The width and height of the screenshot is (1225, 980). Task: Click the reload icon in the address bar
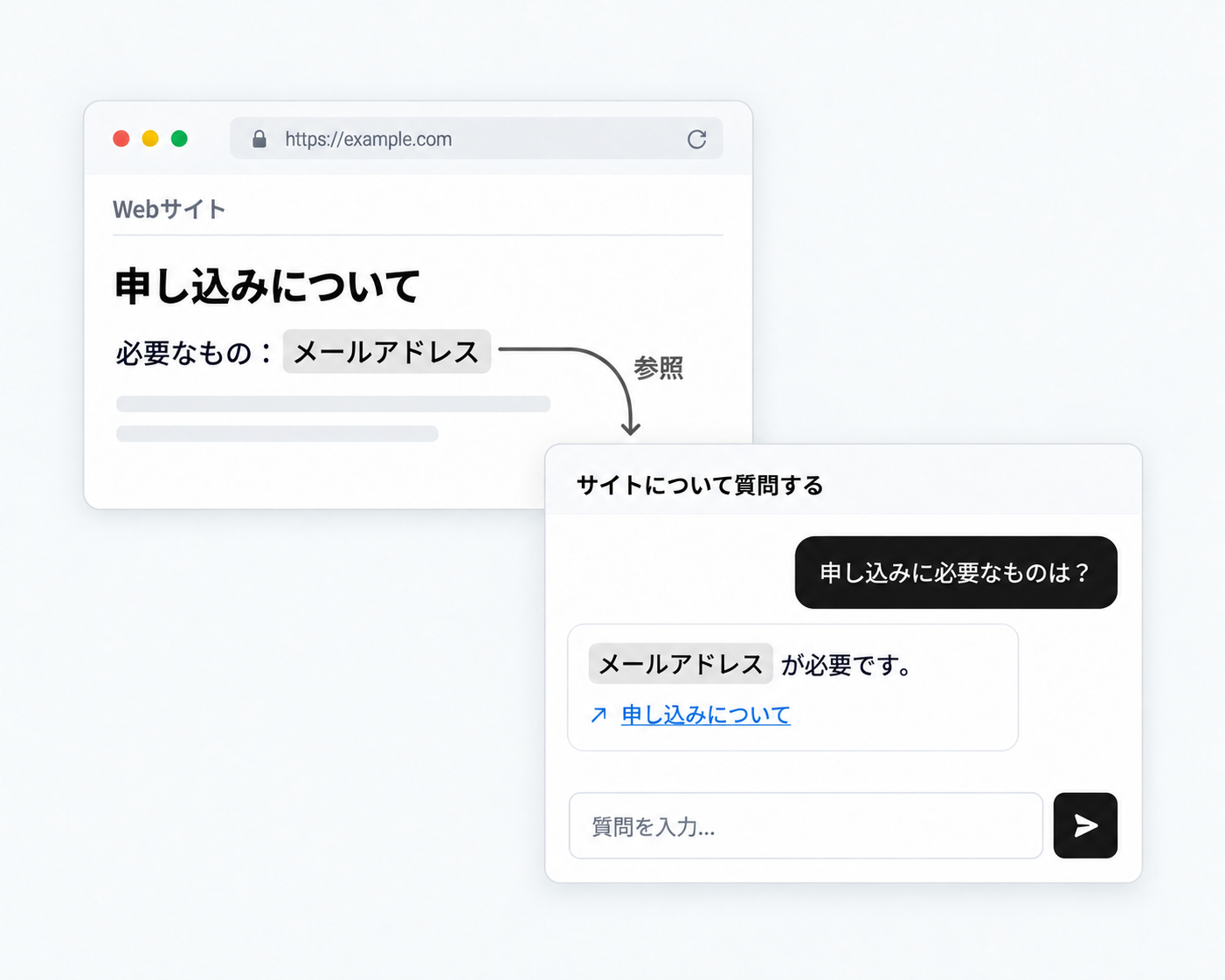coord(696,139)
